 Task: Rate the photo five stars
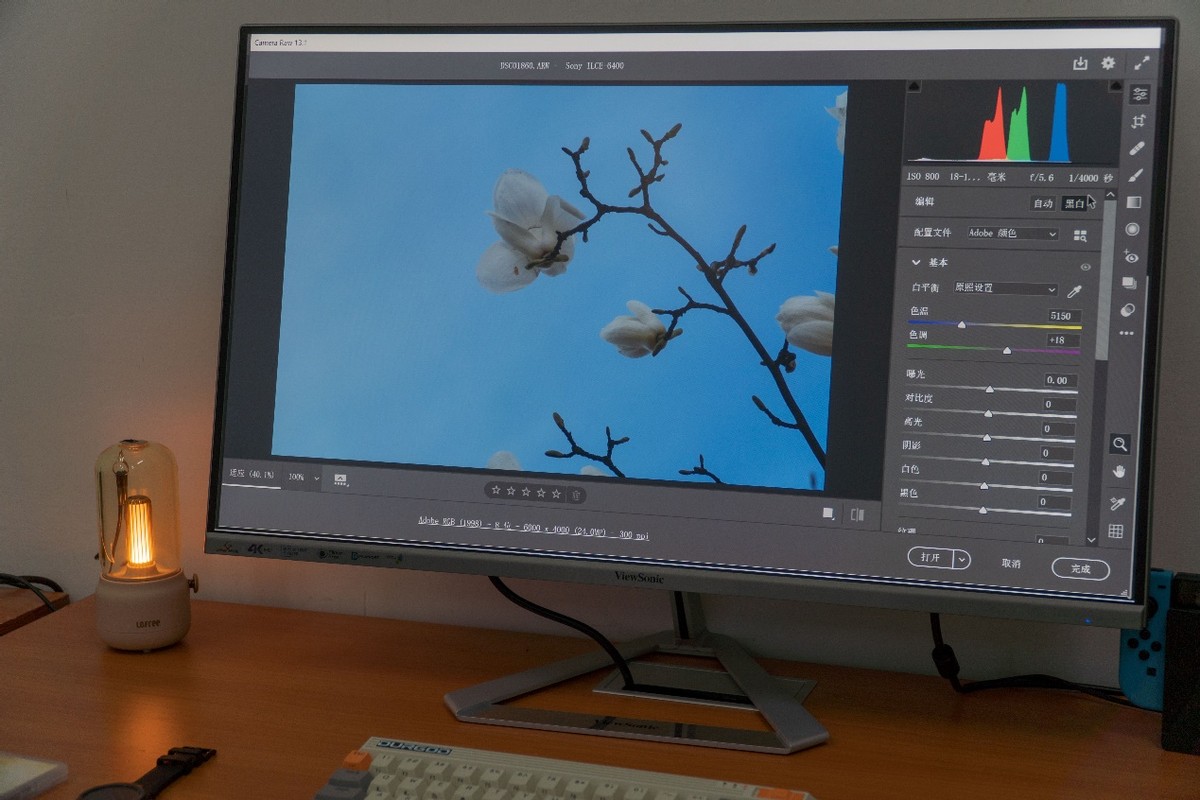point(556,493)
